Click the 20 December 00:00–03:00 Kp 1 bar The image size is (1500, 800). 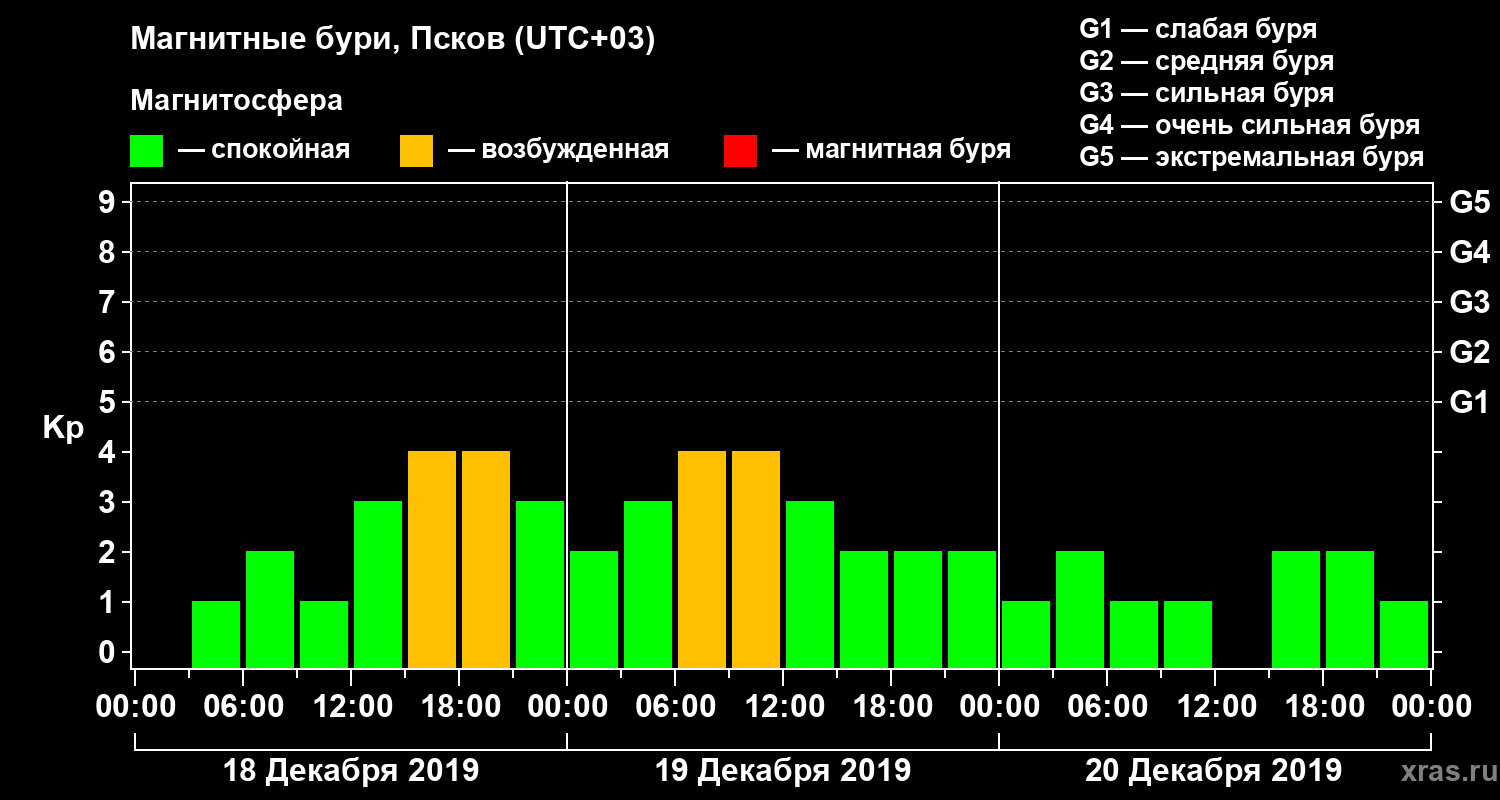1026,634
